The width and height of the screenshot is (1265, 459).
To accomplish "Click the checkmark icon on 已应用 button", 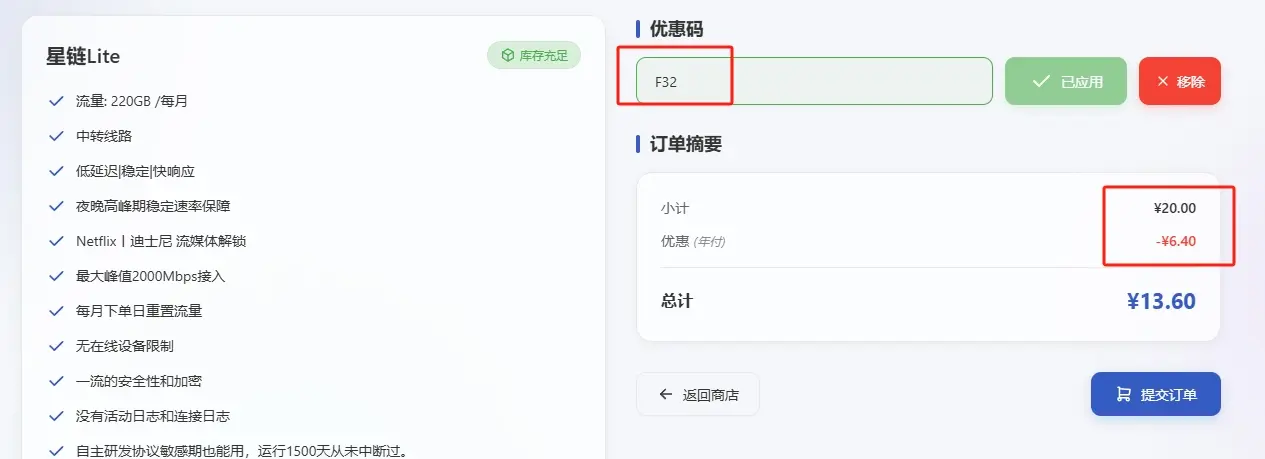I will 1041,81.
